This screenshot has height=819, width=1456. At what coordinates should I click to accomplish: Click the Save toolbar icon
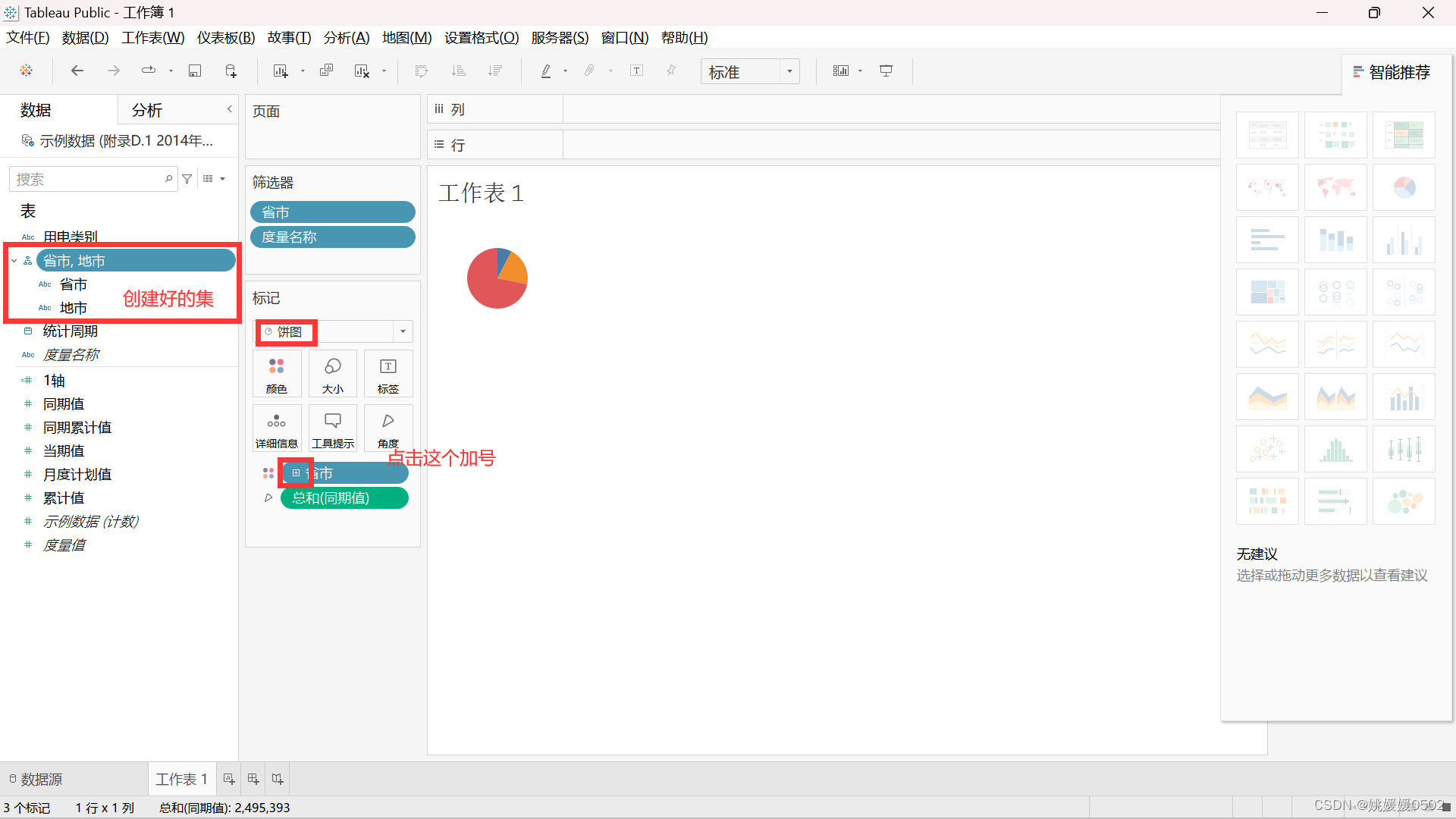click(x=195, y=71)
